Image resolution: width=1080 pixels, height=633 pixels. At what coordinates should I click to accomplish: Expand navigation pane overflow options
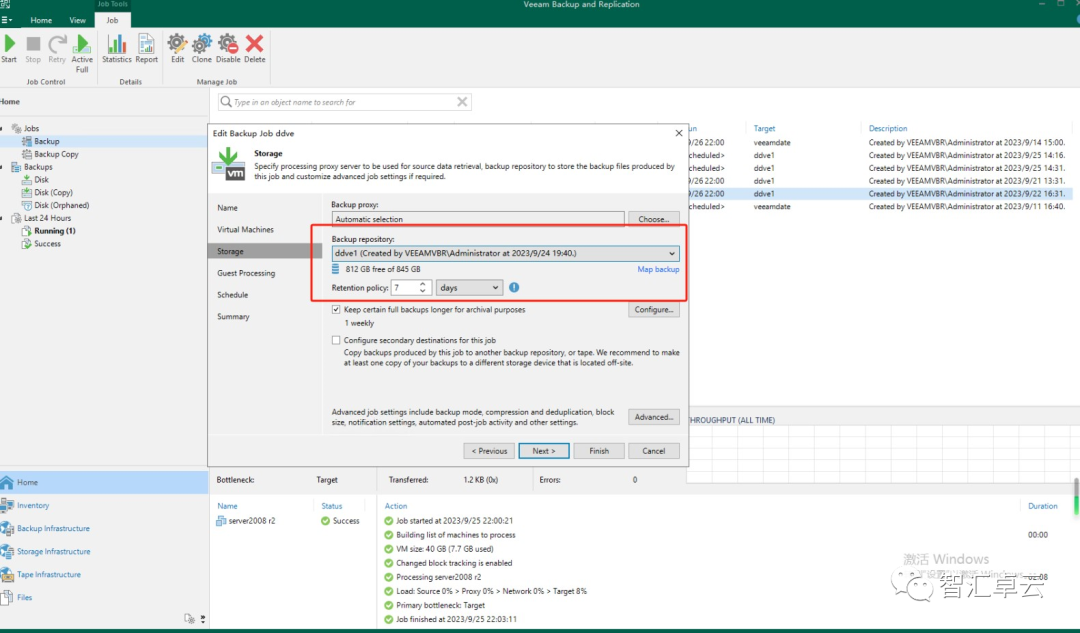(x=202, y=619)
